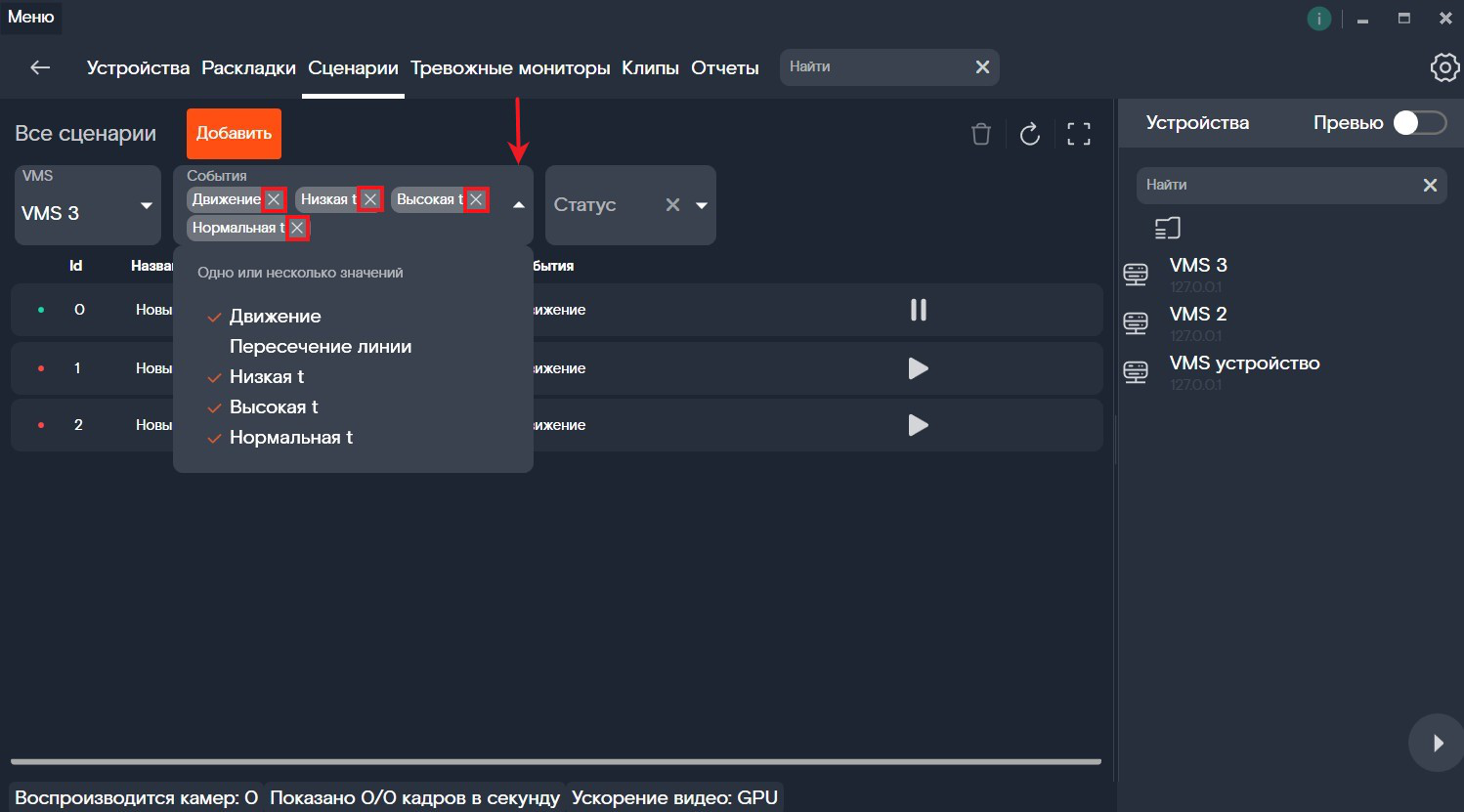Click the VMS устройство device icon

pos(1136,372)
